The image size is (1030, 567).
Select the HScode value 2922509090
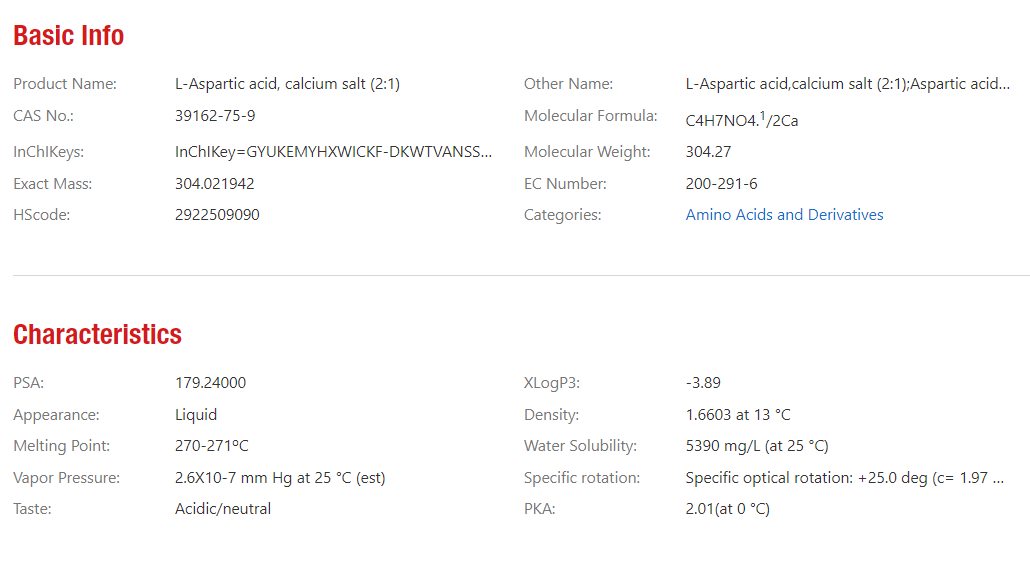click(217, 215)
